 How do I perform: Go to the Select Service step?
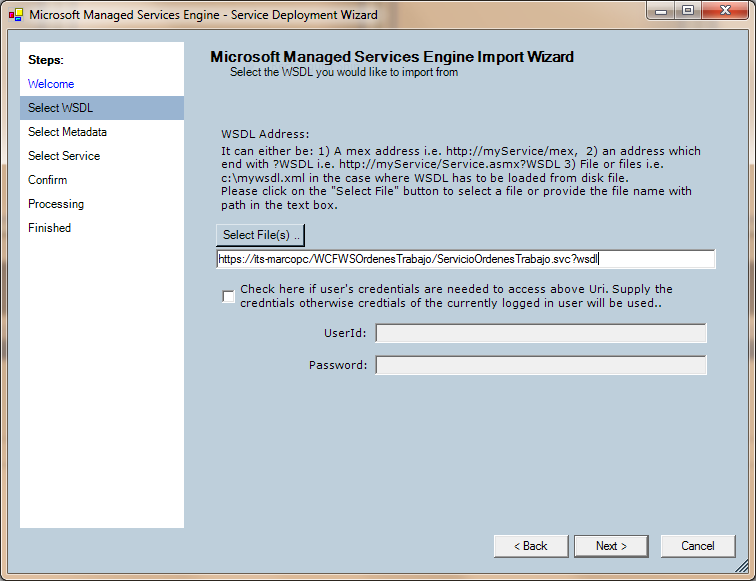64,156
